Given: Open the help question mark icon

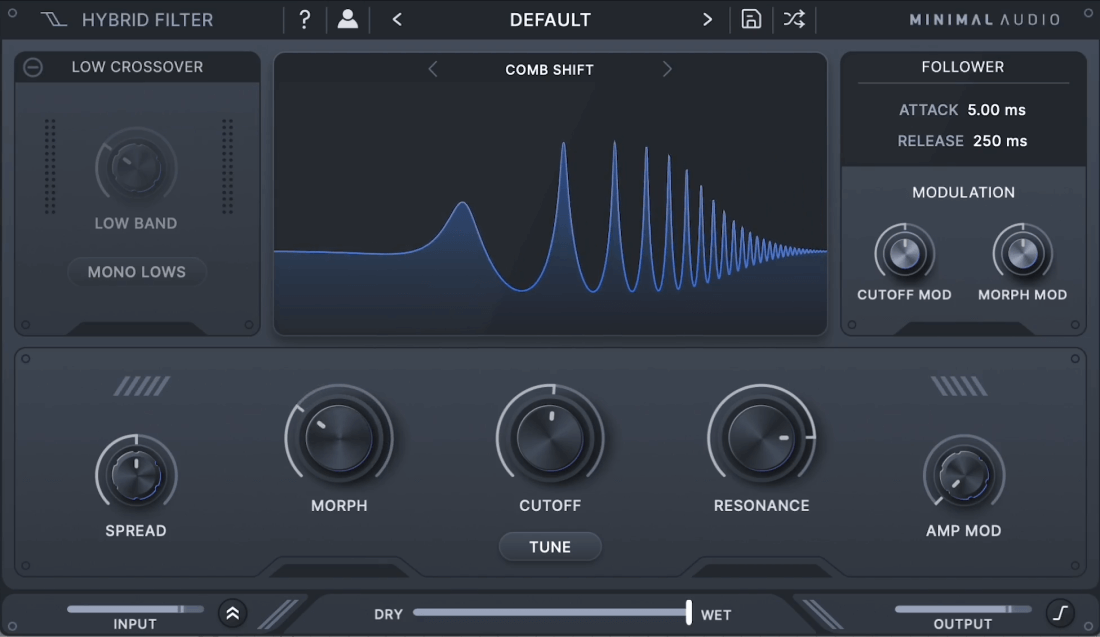Looking at the screenshot, I should [x=304, y=20].
